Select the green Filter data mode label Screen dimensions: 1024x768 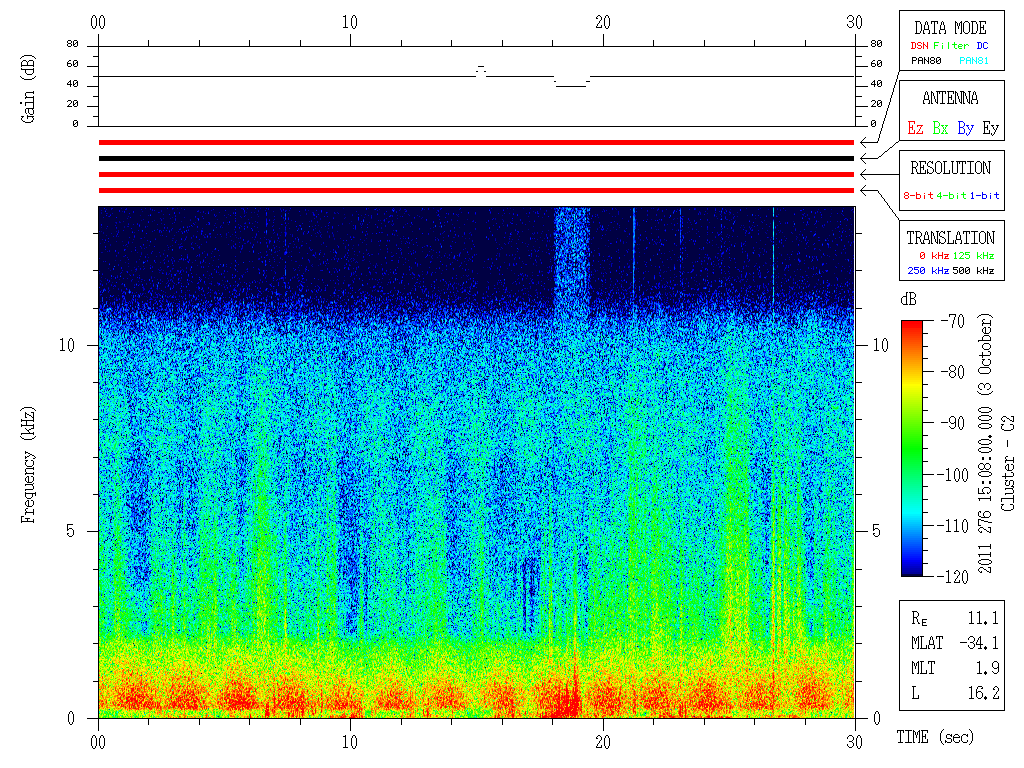pos(951,46)
